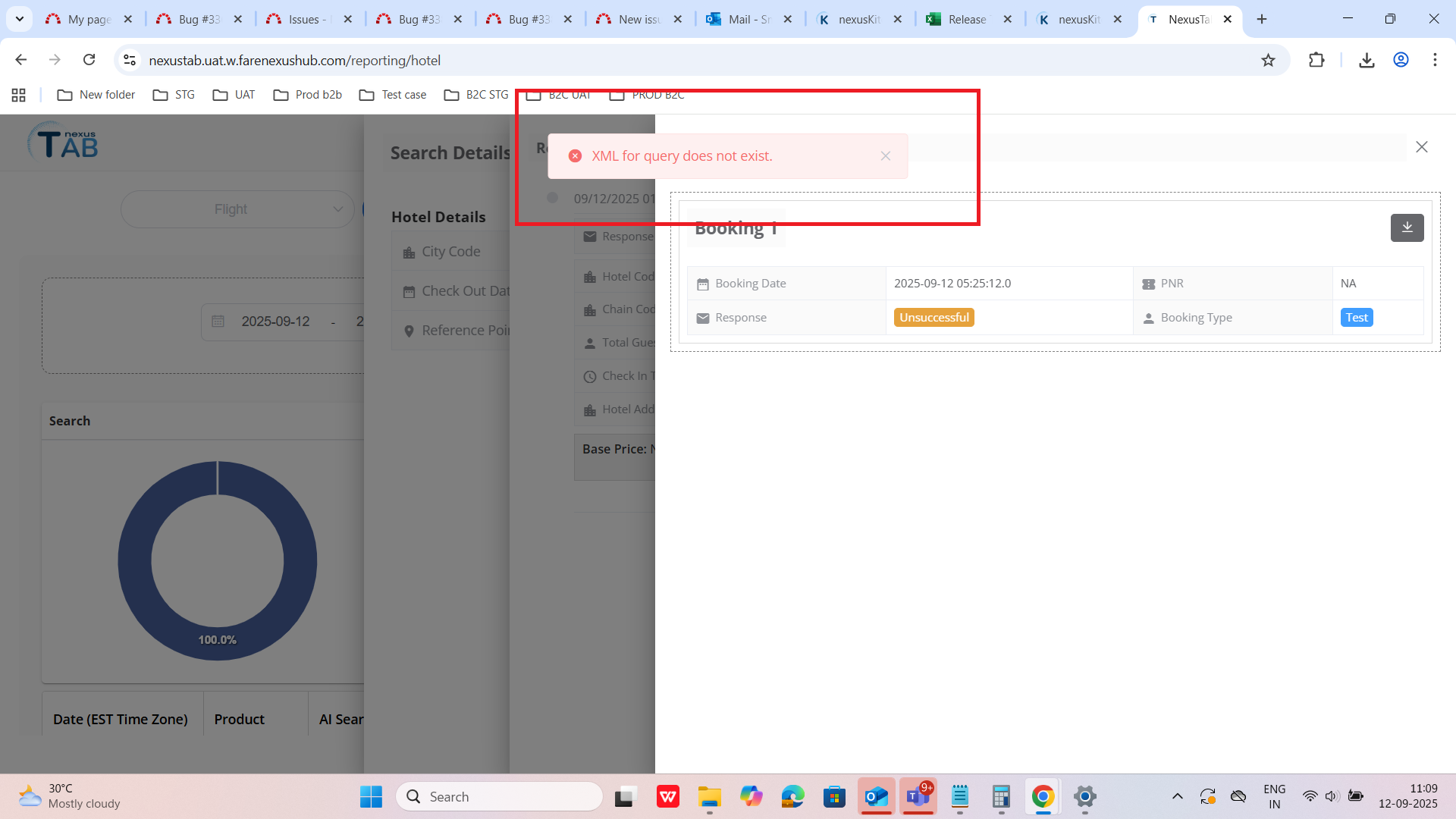Image resolution: width=1456 pixels, height=819 pixels.
Task: Click the Reference Point location pin icon
Action: [409, 331]
